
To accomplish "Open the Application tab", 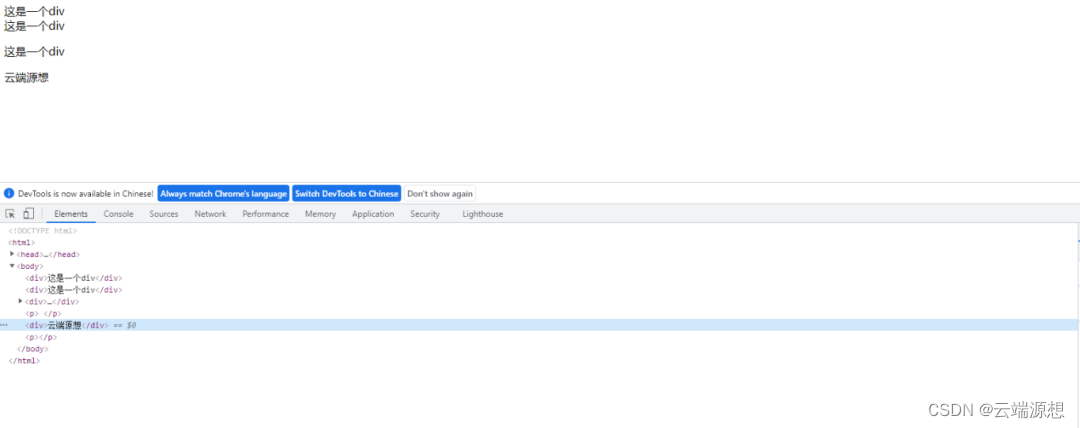I will tap(373, 214).
